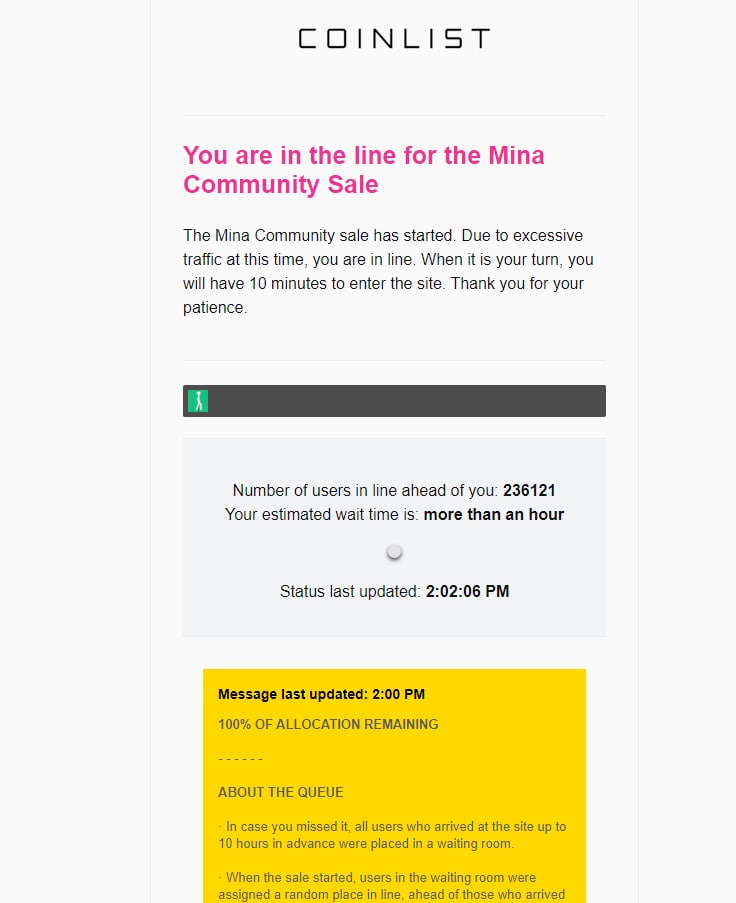
Task: Click 'Number of users in line' label
Action: 365,490
